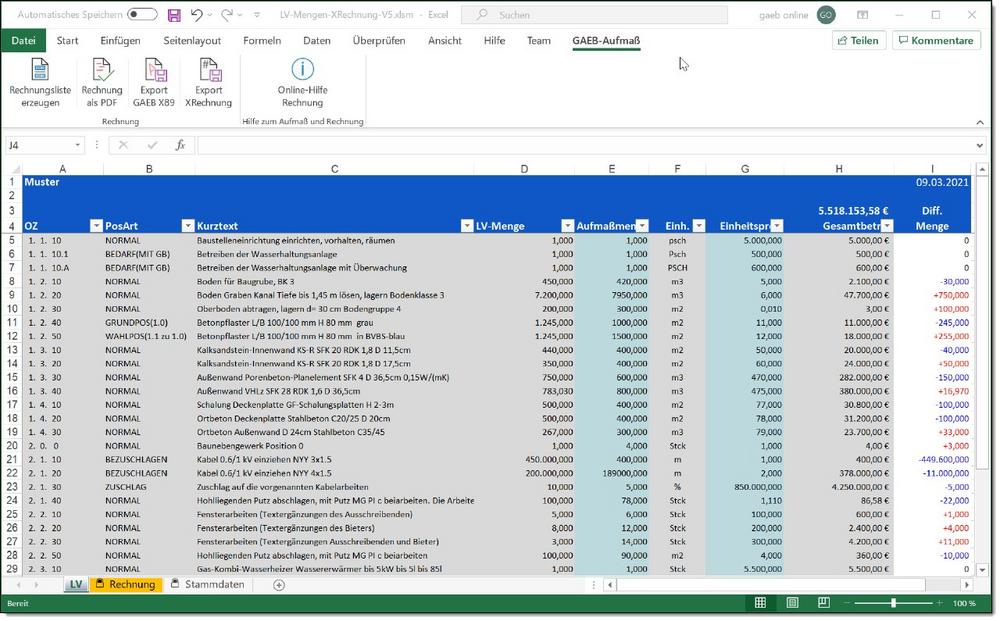This screenshot has height=621, width=1000.
Task: Open Online-Hilfe Rechnung
Action: 302,84
